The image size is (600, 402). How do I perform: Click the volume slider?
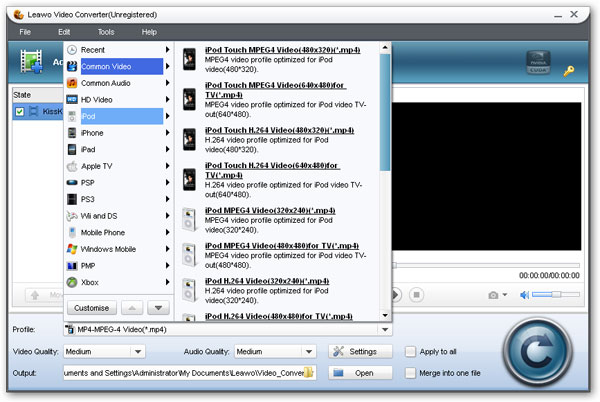point(555,294)
